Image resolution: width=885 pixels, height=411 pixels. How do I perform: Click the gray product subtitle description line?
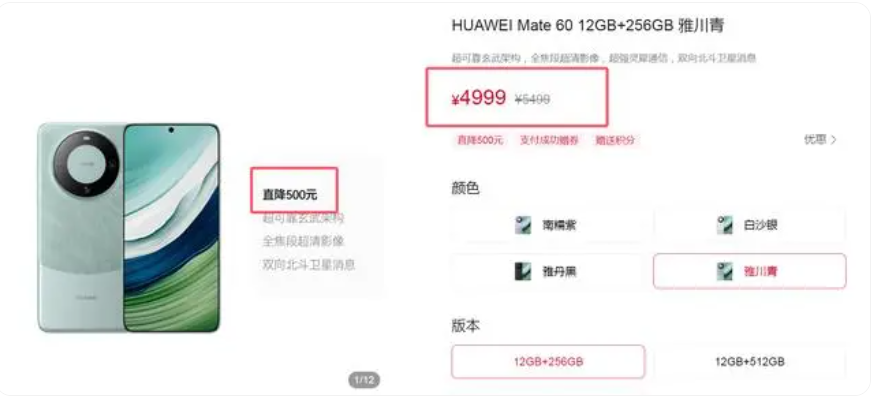604,58
